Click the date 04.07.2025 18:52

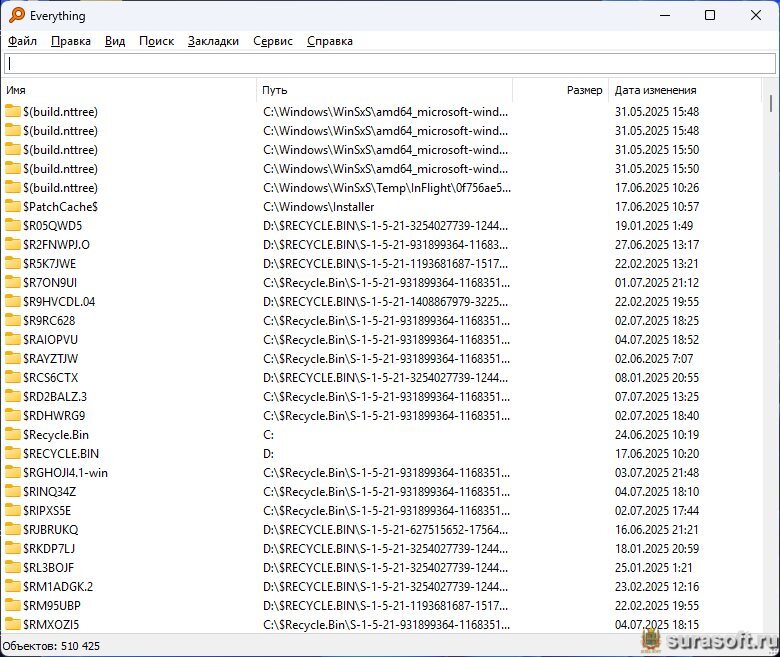point(657,339)
